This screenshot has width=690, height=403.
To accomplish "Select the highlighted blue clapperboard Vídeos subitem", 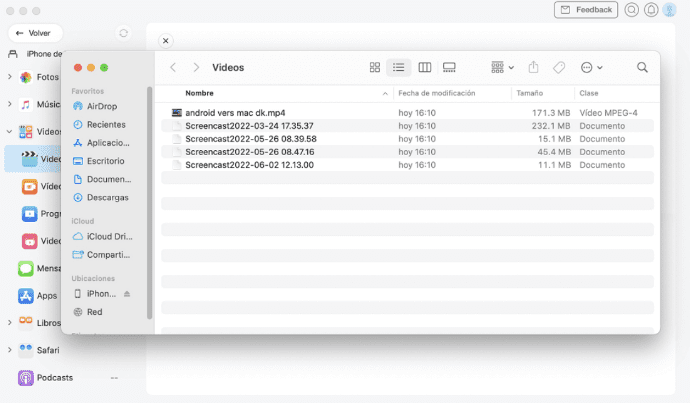I will click(33, 159).
